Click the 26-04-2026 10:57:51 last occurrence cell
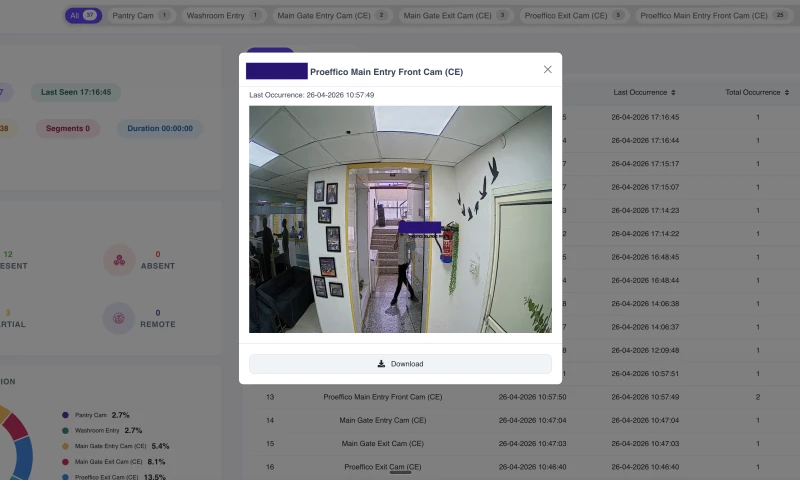 pos(645,373)
